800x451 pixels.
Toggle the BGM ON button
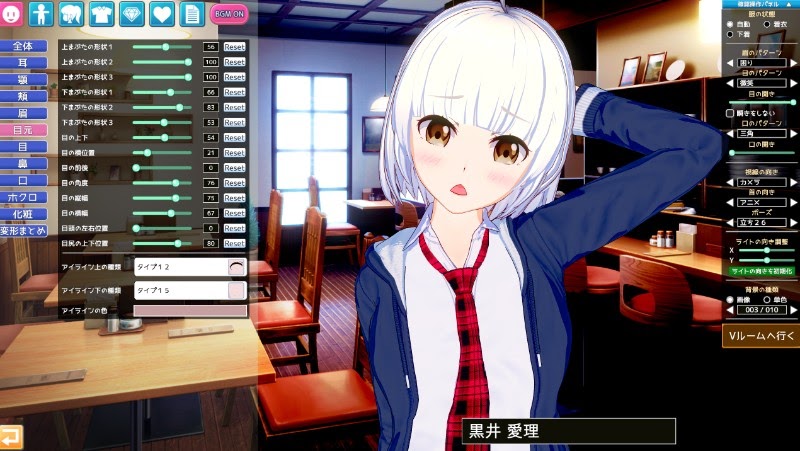pyautogui.click(x=229, y=14)
